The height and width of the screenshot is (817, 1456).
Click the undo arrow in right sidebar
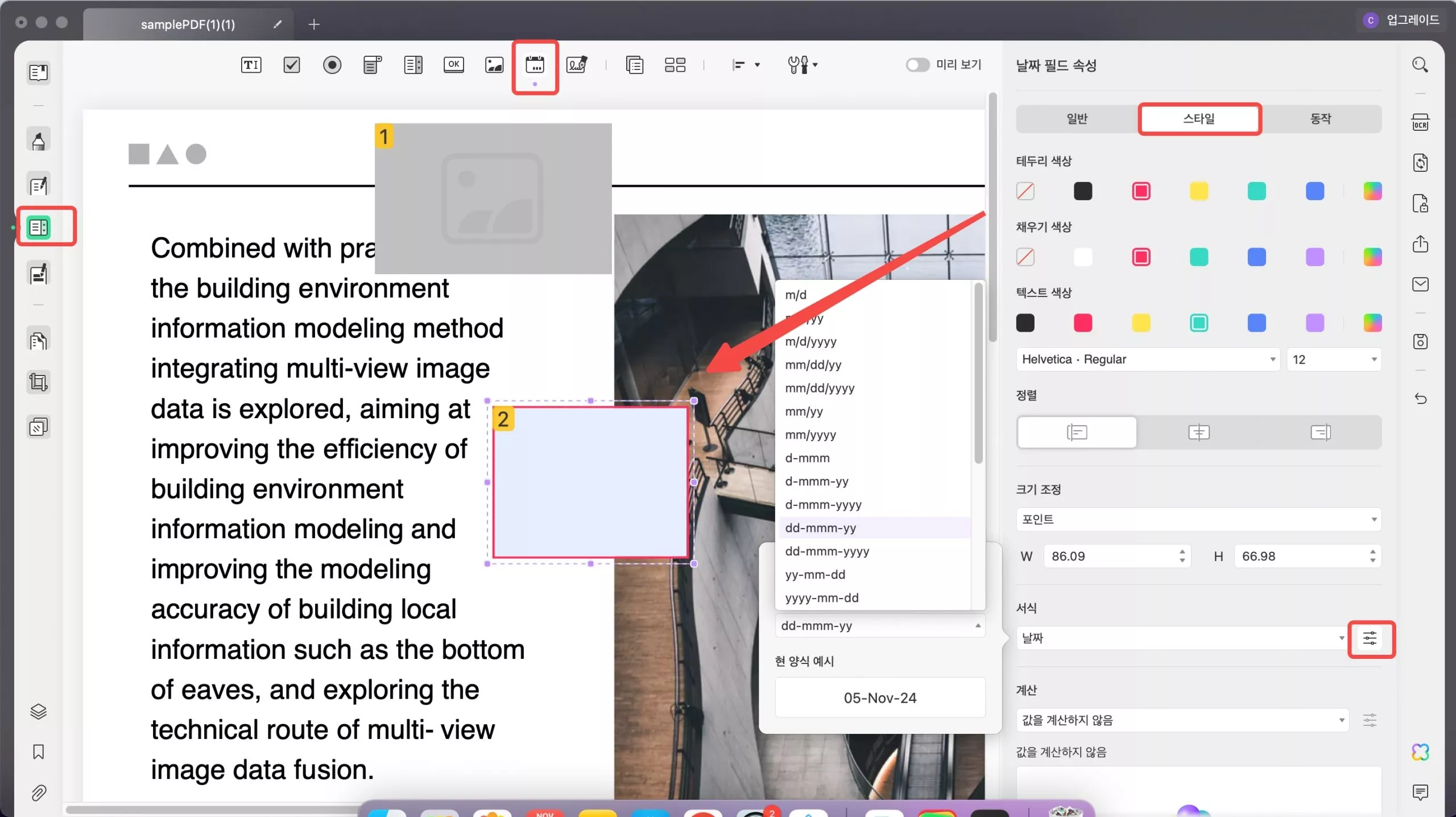(1420, 398)
